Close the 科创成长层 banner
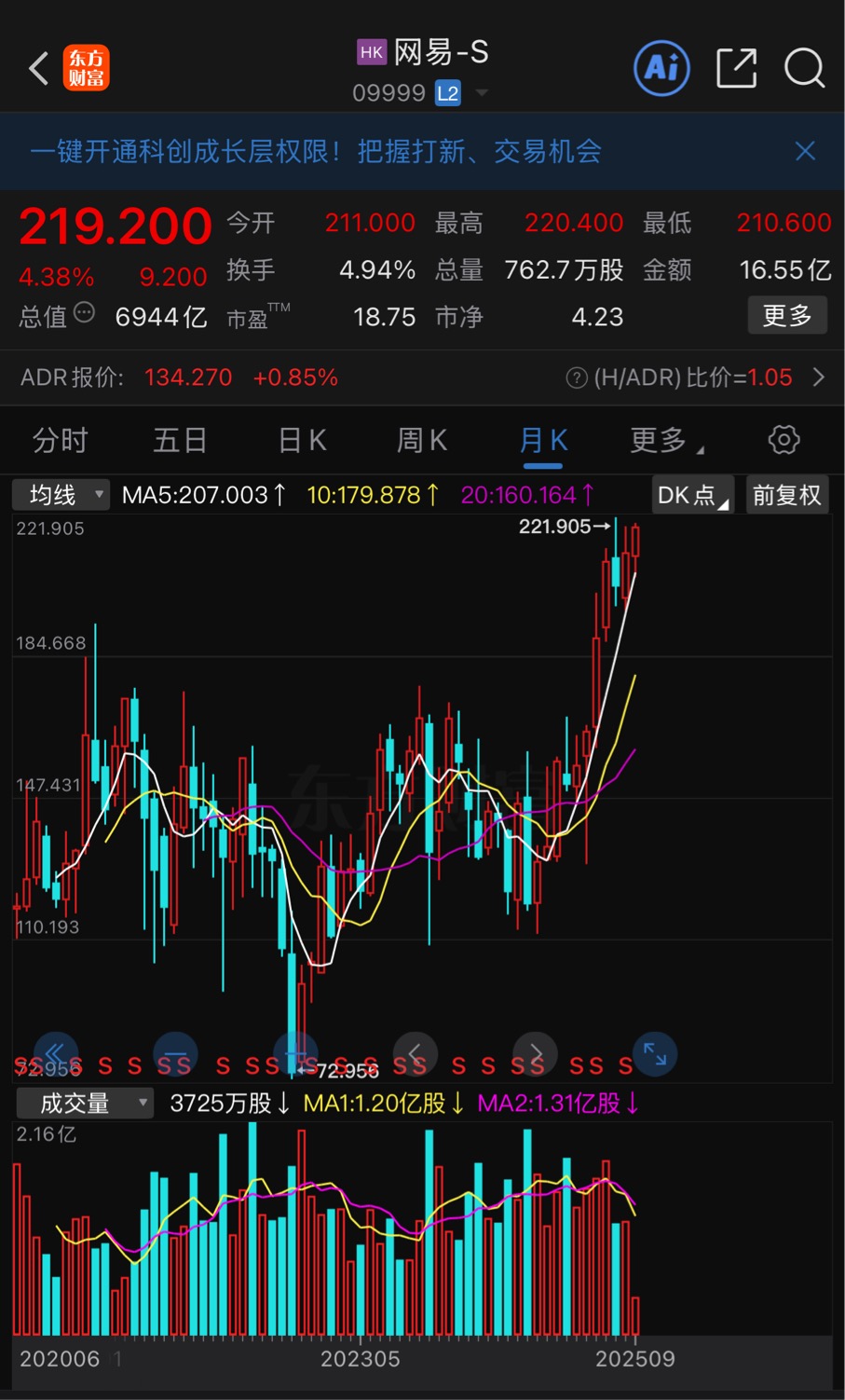Image resolution: width=845 pixels, height=1400 pixels. coord(806,151)
